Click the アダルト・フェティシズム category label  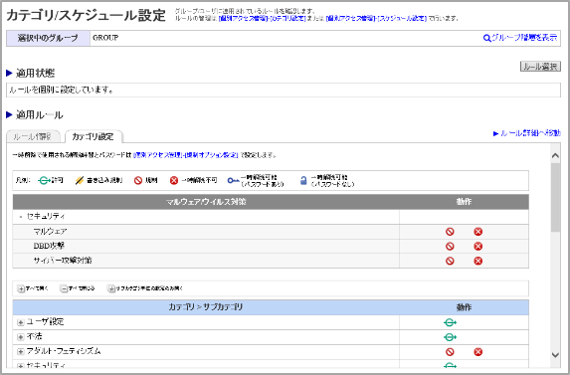pos(64,351)
